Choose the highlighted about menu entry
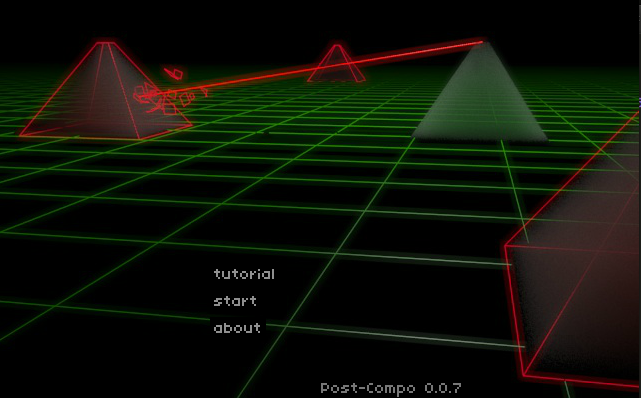 [x=238, y=328]
